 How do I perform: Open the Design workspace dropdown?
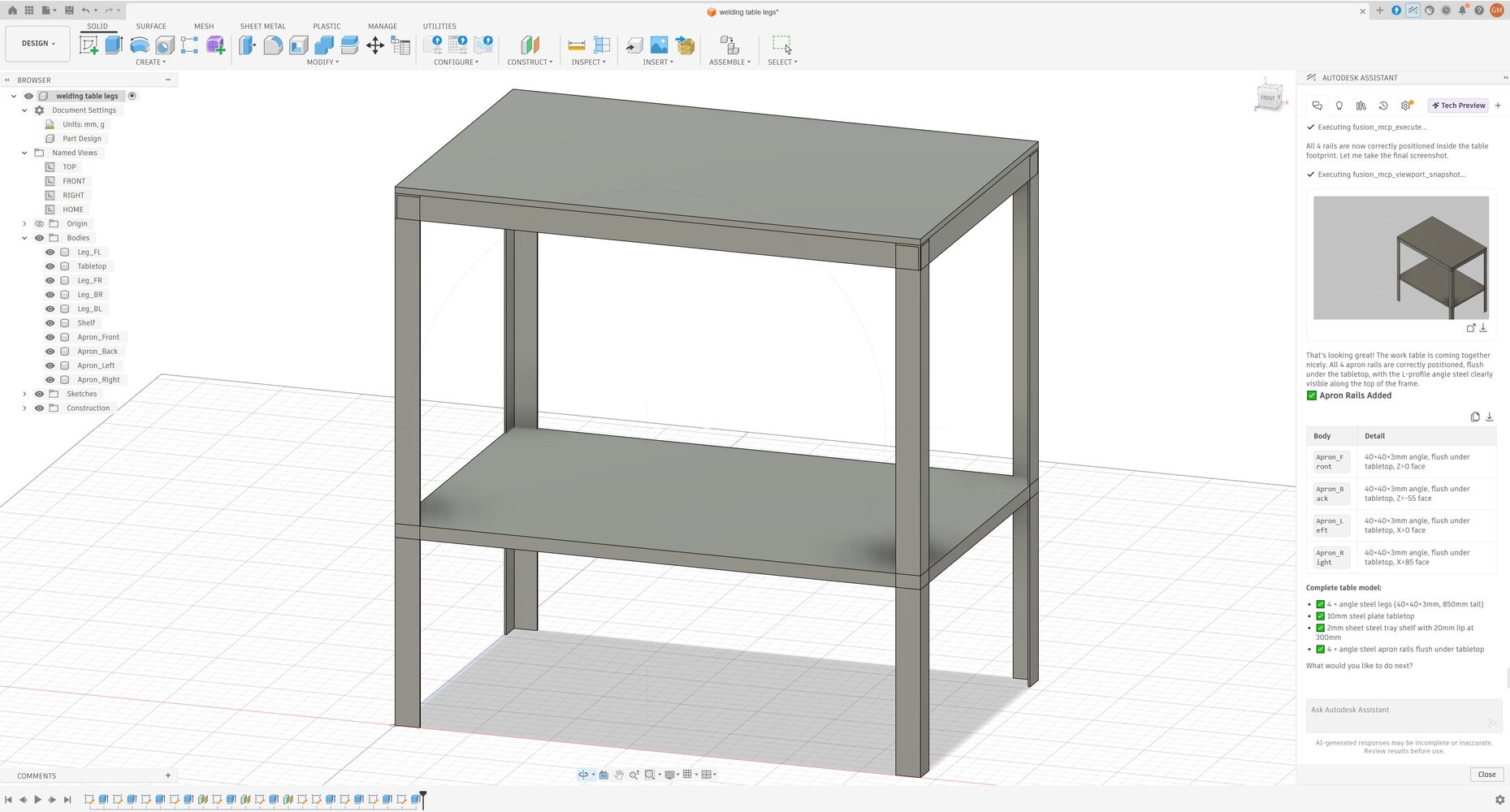38,44
